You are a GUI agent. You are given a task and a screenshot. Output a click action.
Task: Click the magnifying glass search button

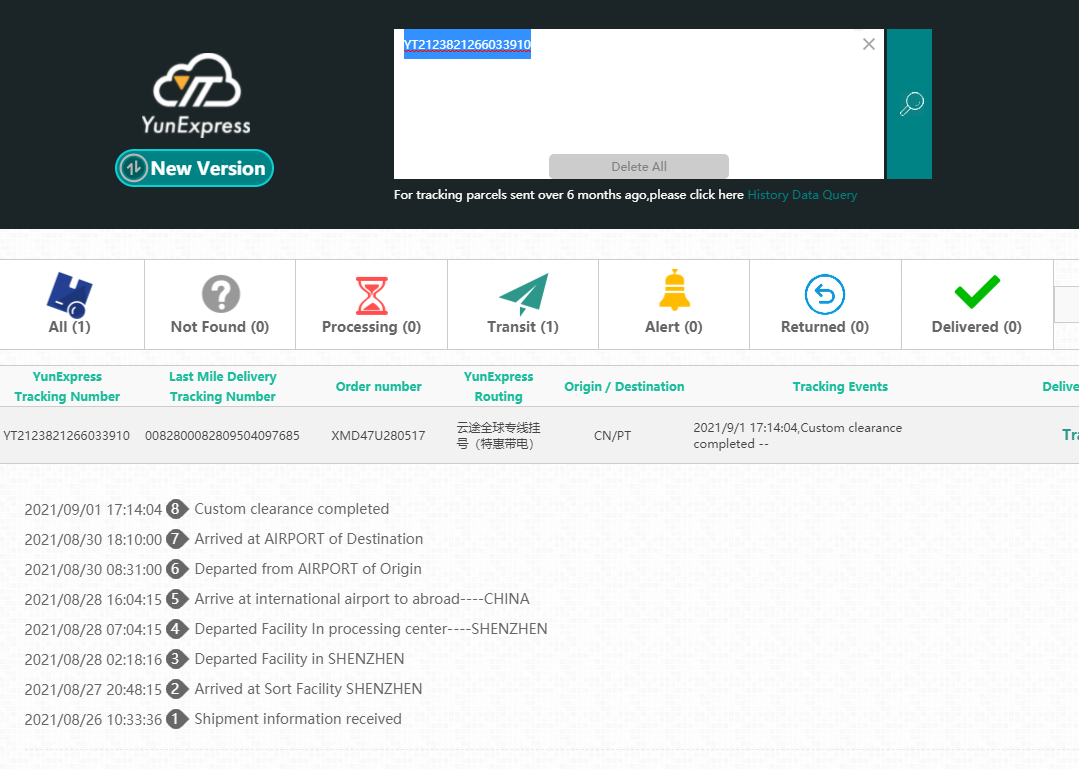coord(910,104)
